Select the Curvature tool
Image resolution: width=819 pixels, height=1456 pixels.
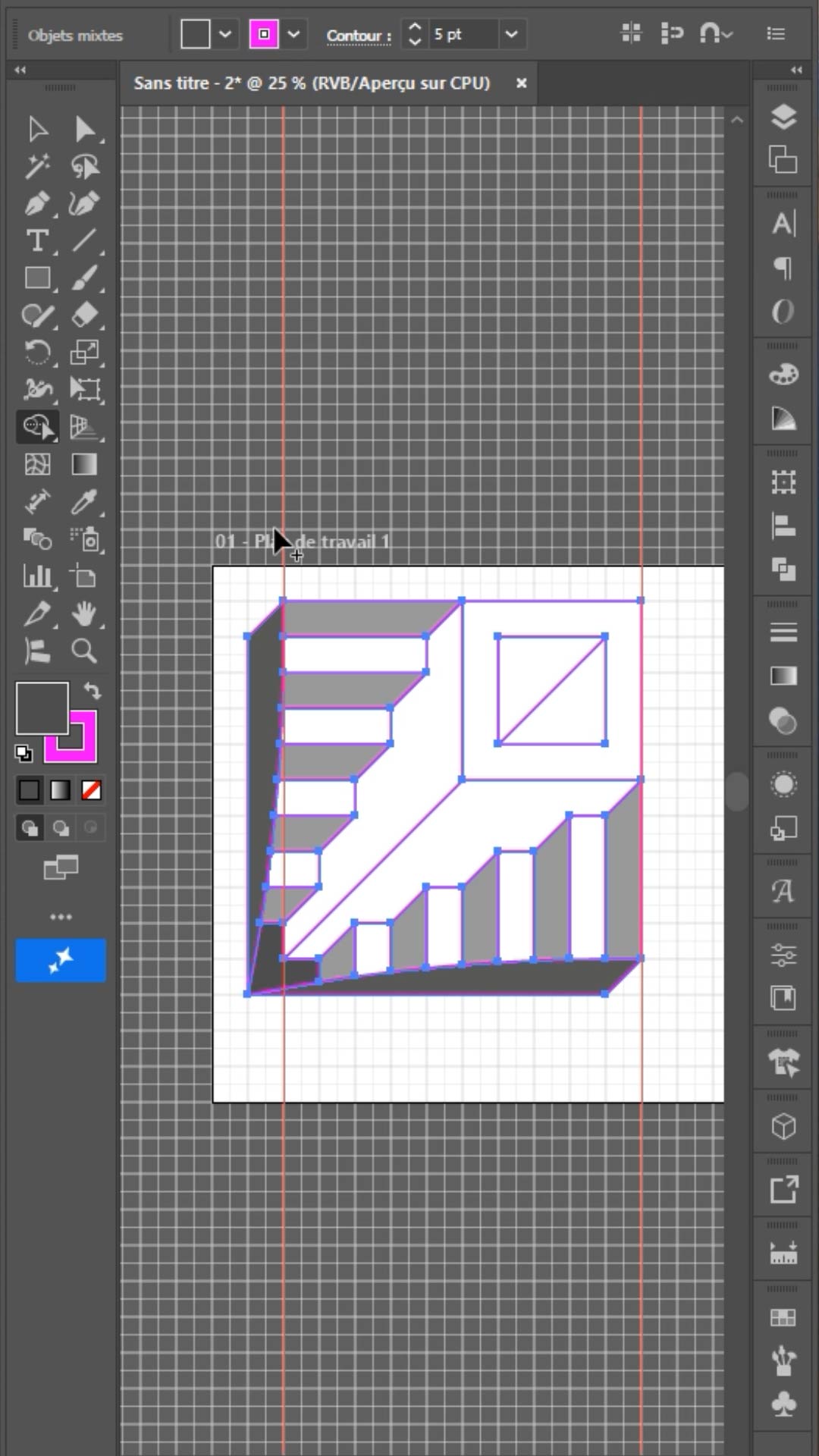(84, 203)
